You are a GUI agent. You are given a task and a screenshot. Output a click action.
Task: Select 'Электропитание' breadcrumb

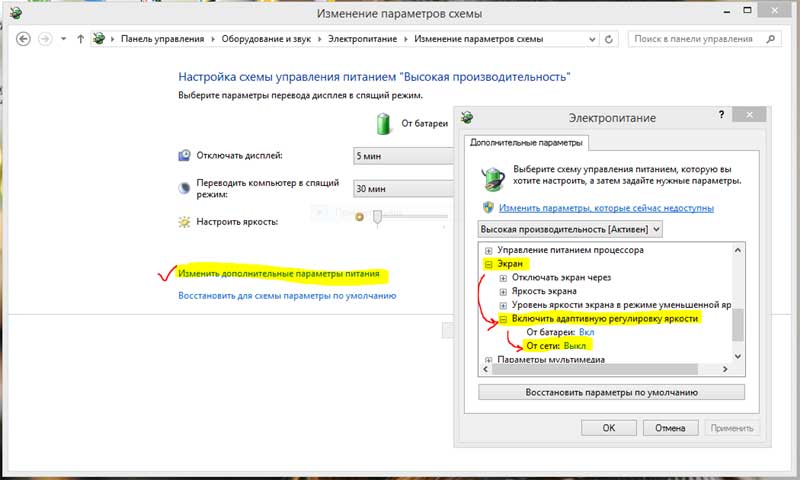[362, 39]
